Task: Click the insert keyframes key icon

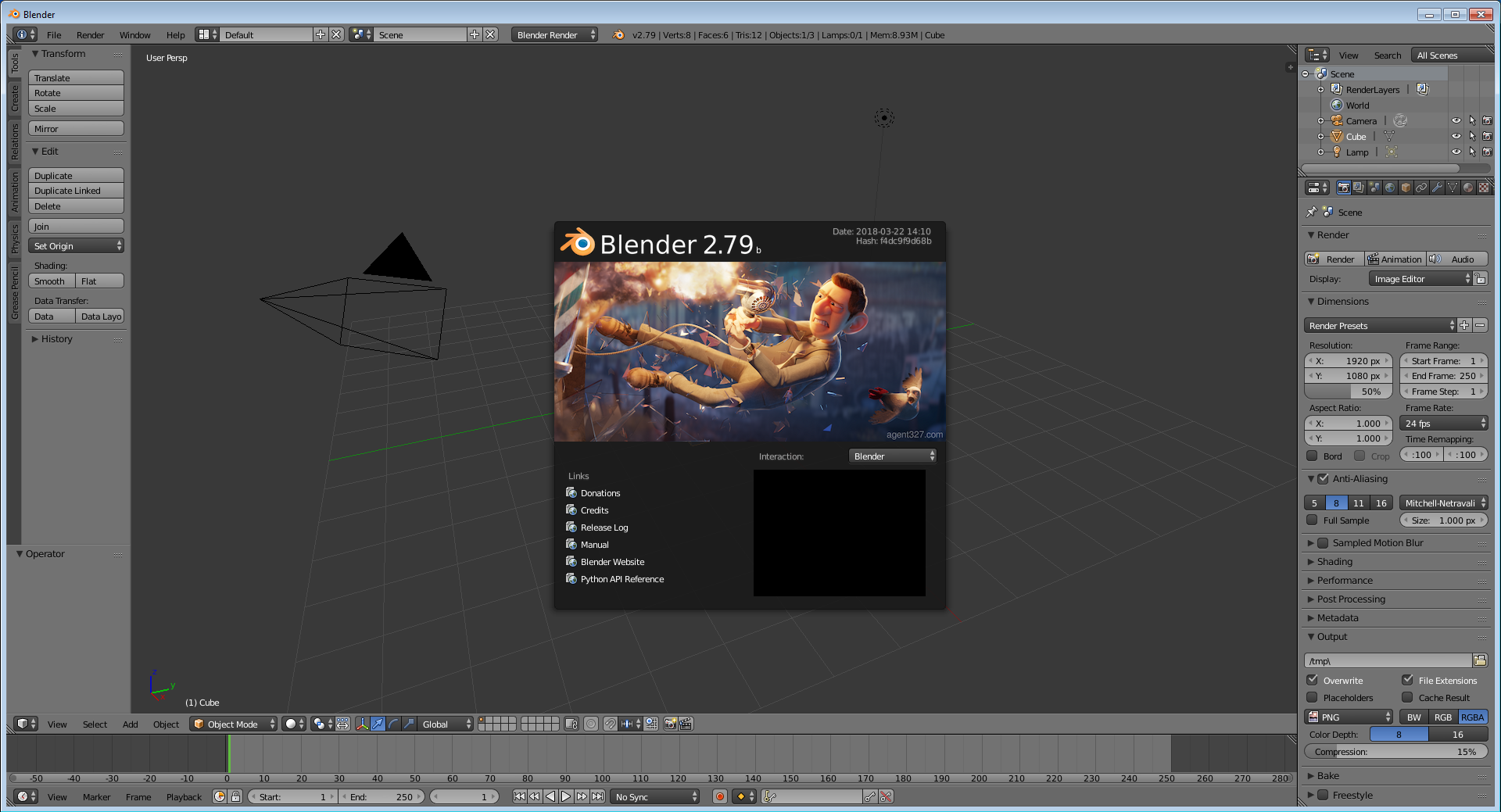Action: tap(870, 796)
